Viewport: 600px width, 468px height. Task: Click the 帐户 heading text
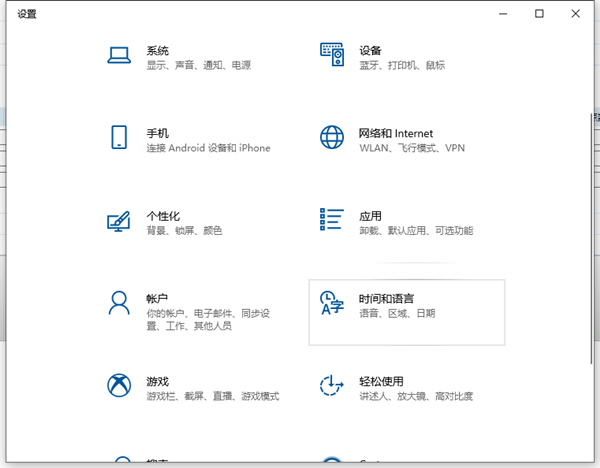[157, 298]
